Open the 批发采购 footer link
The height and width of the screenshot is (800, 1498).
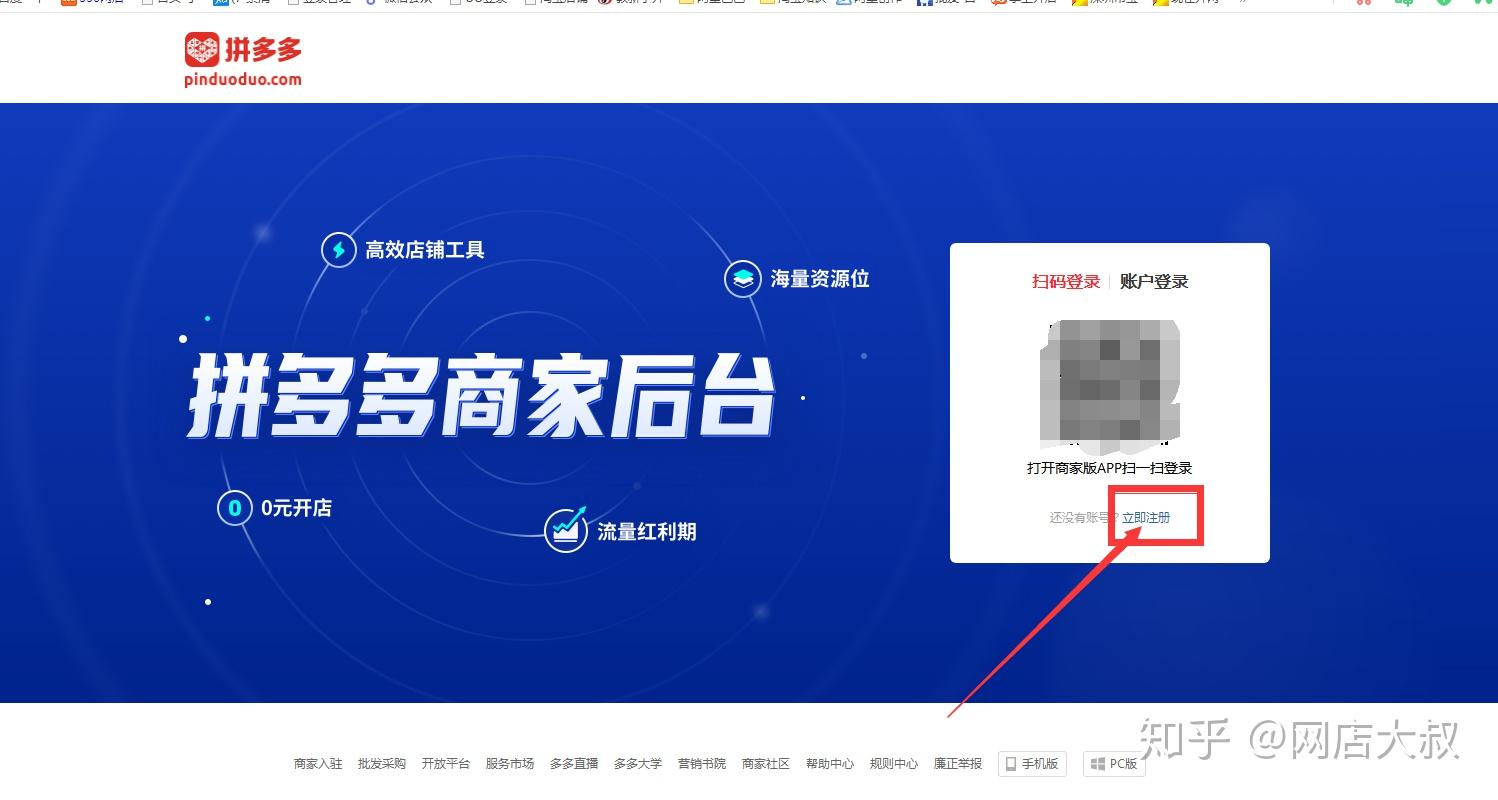(x=382, y=764)
